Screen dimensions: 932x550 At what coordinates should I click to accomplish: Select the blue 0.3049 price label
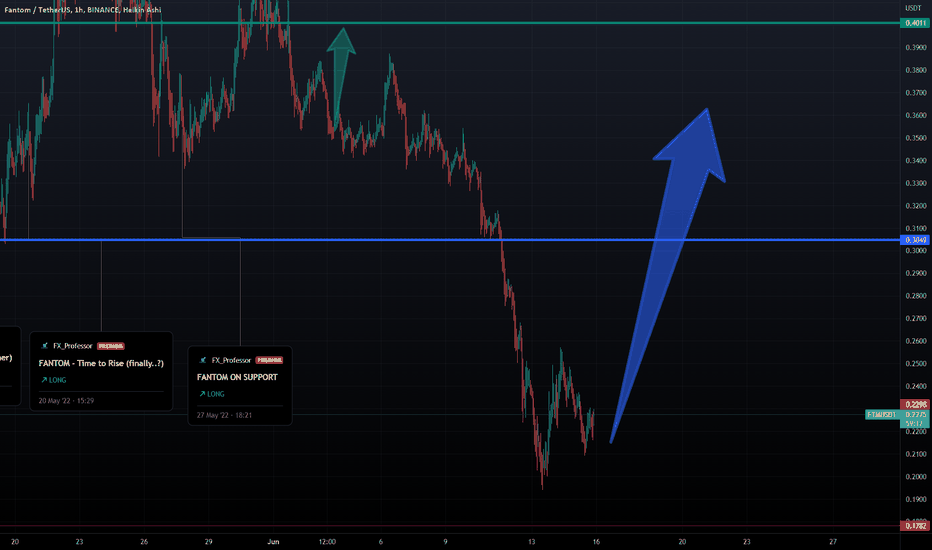tap(915, 240)
